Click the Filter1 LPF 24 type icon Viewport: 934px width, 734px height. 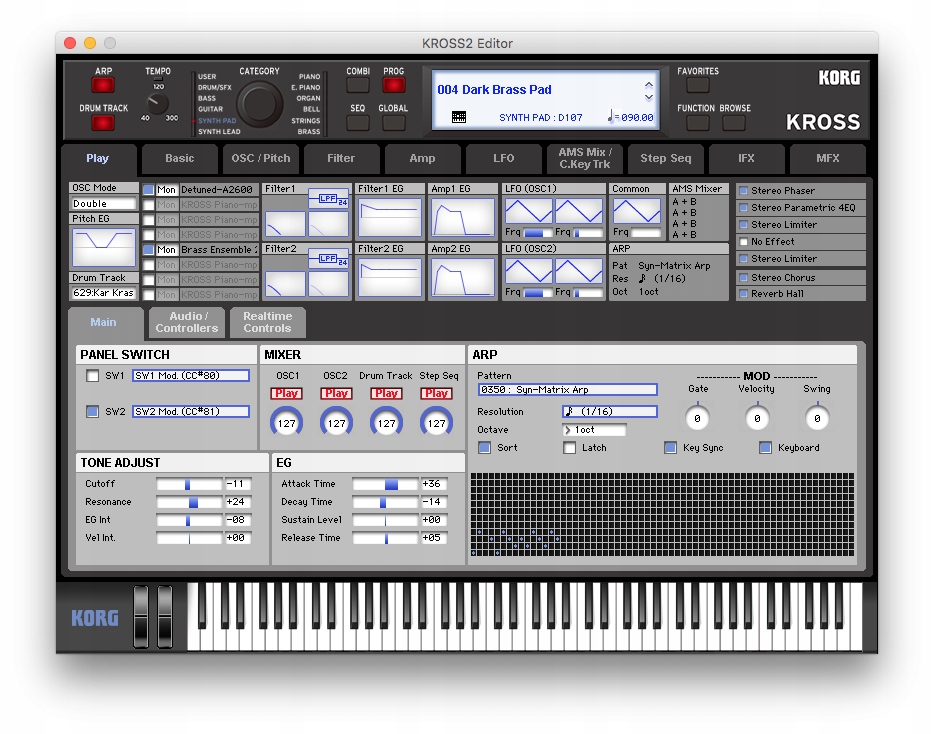(328, 199)
